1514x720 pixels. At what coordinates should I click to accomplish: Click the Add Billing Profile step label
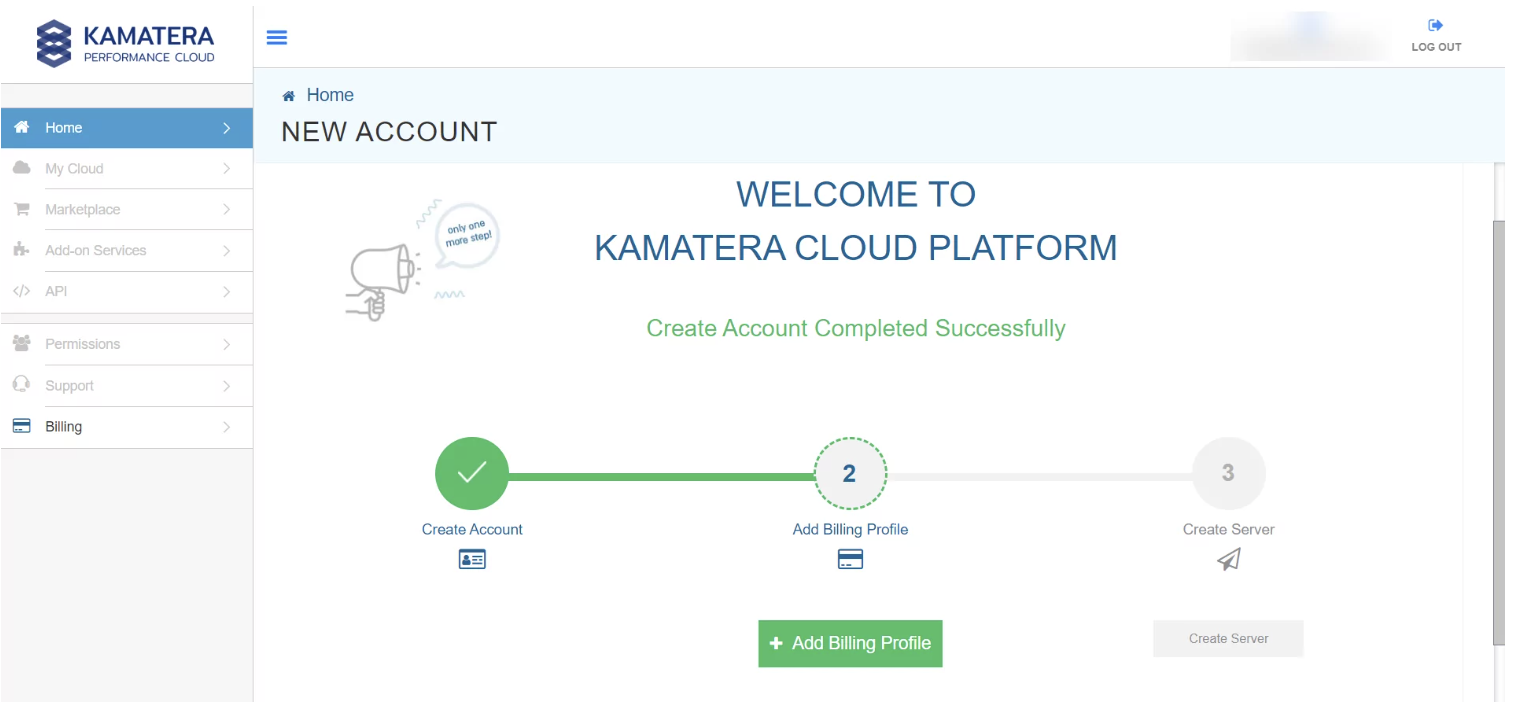(850, 529)
